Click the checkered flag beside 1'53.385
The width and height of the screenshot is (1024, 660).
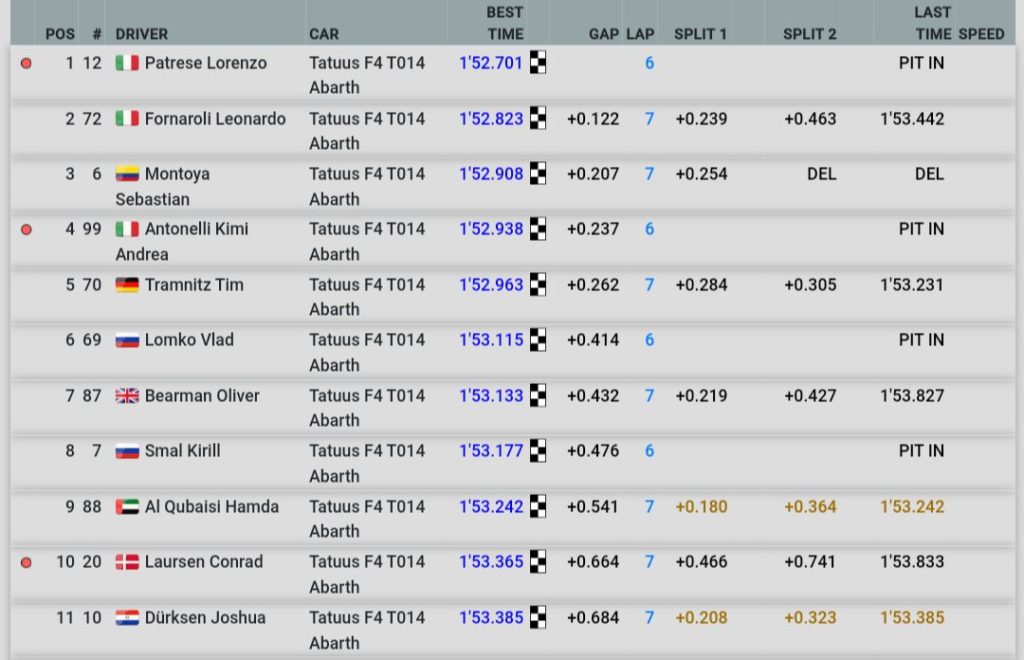tap(539, 617)
